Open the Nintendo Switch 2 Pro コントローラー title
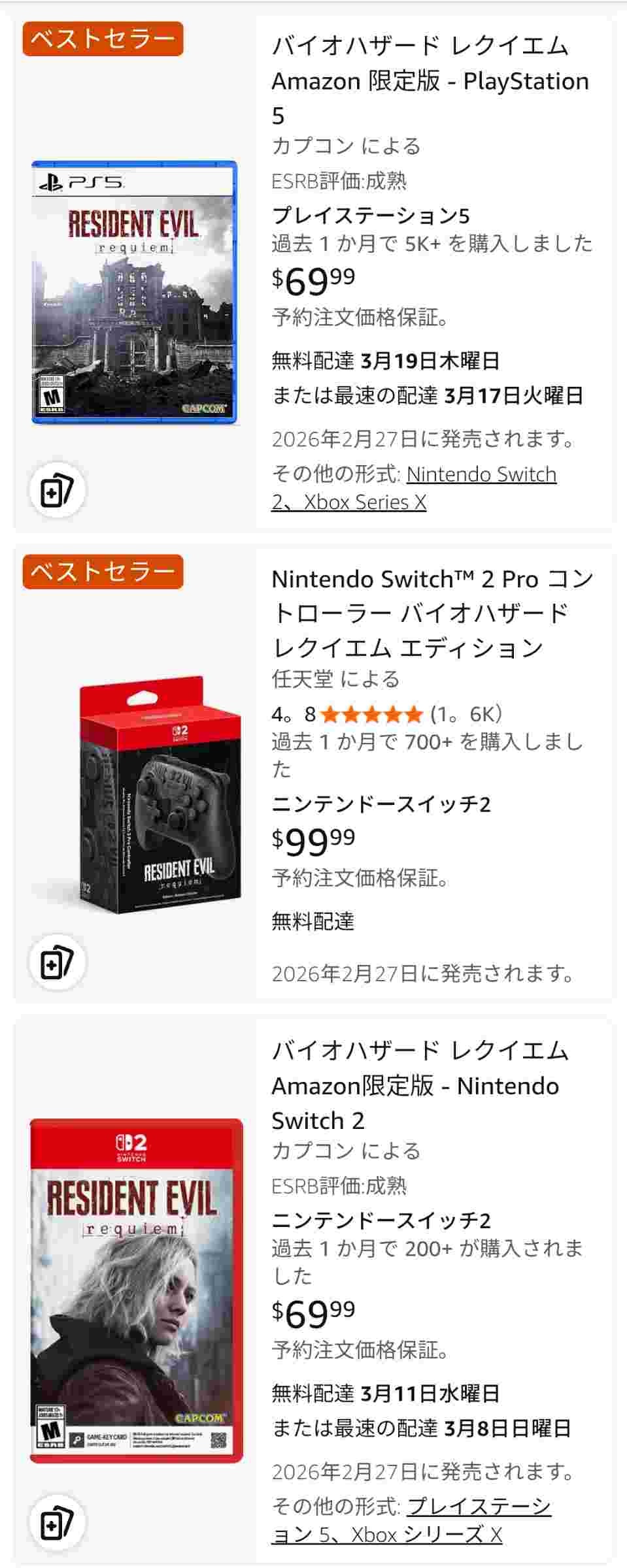 (x=432, y=613)
